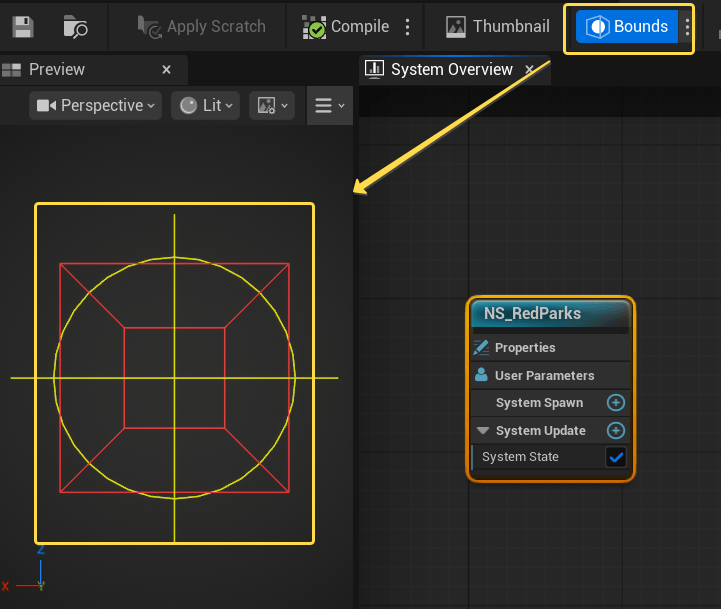Open Compile options menu dots

coord(407,27)
